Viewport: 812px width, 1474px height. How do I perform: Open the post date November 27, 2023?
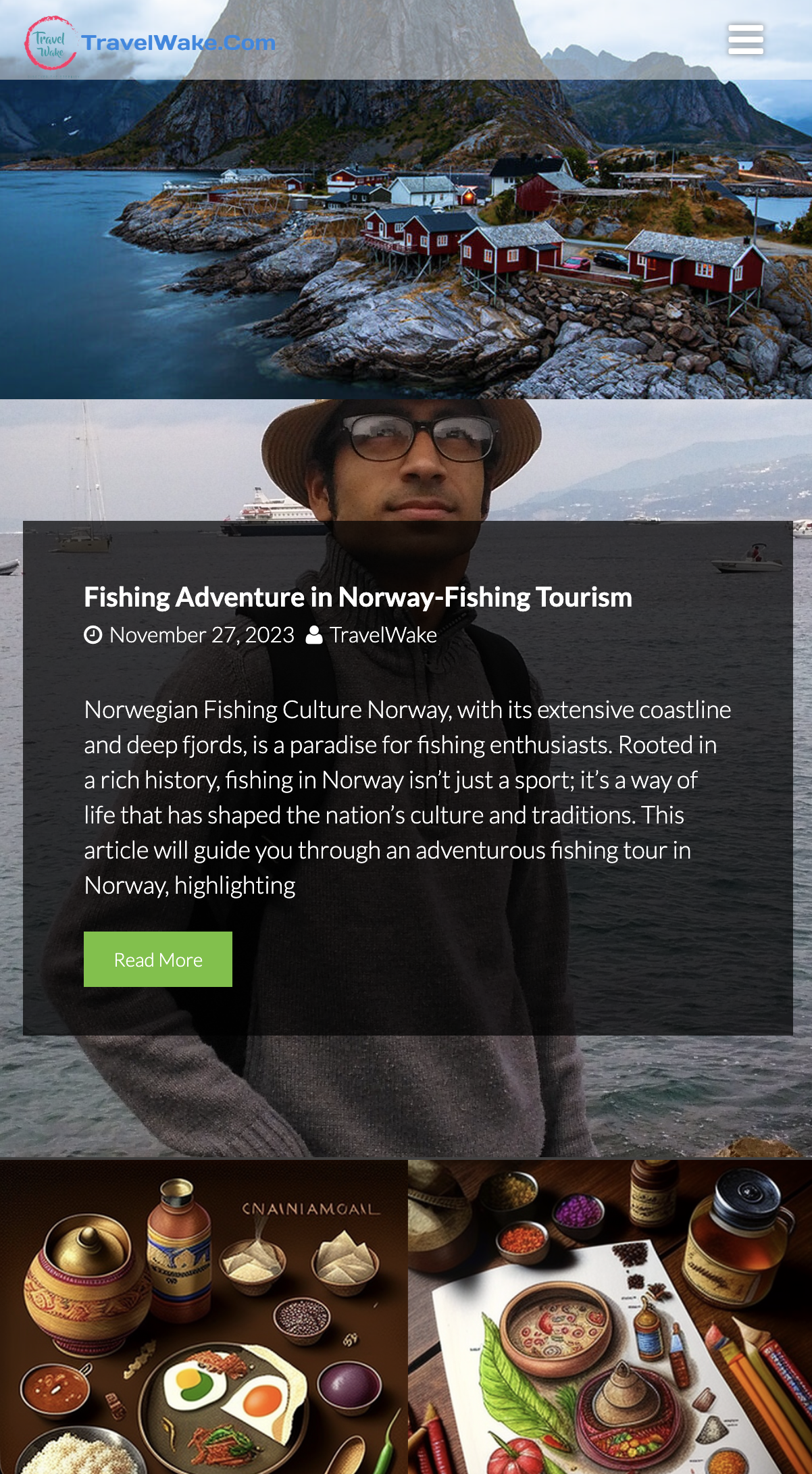tap(202, 635)
